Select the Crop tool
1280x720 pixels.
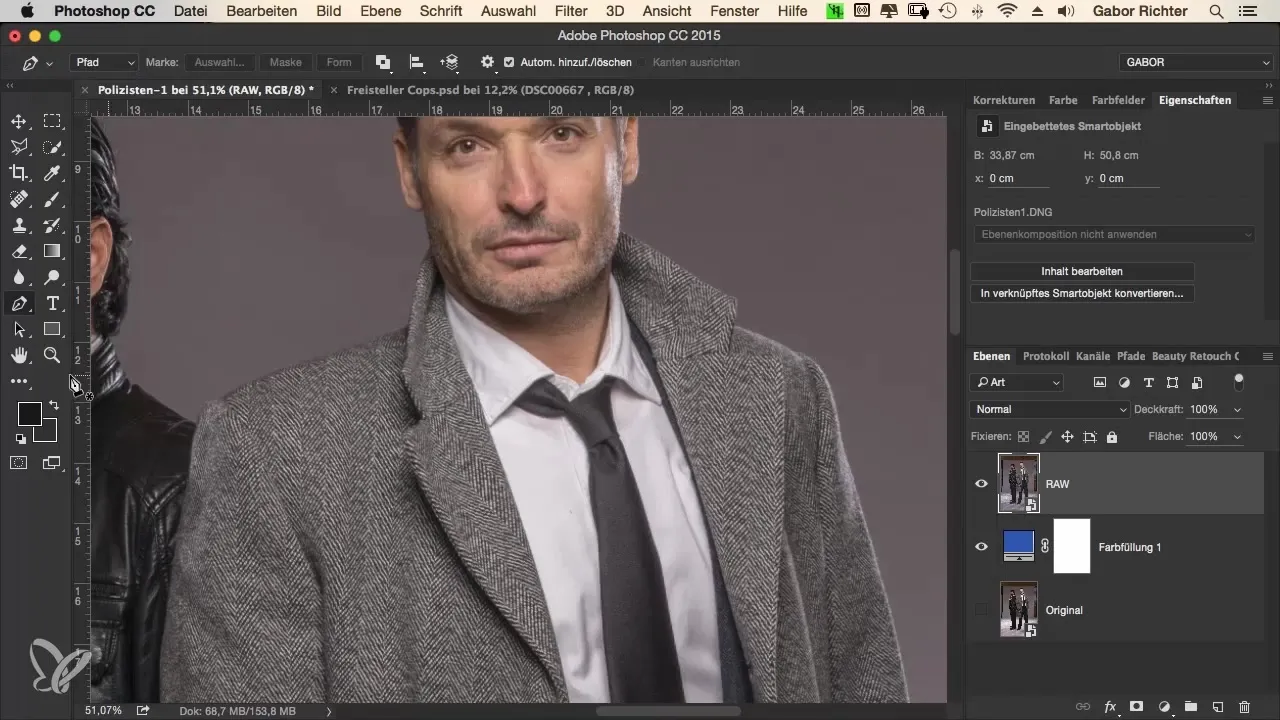pos(19,173)
